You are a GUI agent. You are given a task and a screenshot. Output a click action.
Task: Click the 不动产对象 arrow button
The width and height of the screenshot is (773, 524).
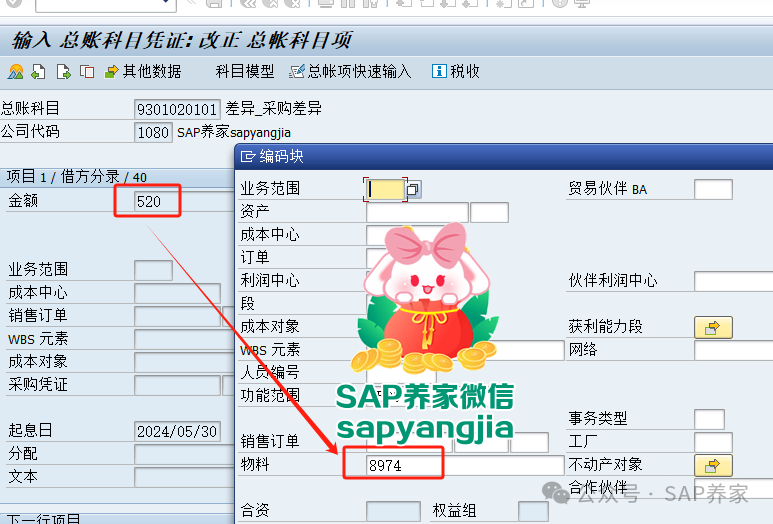click(x=713, y=465)
